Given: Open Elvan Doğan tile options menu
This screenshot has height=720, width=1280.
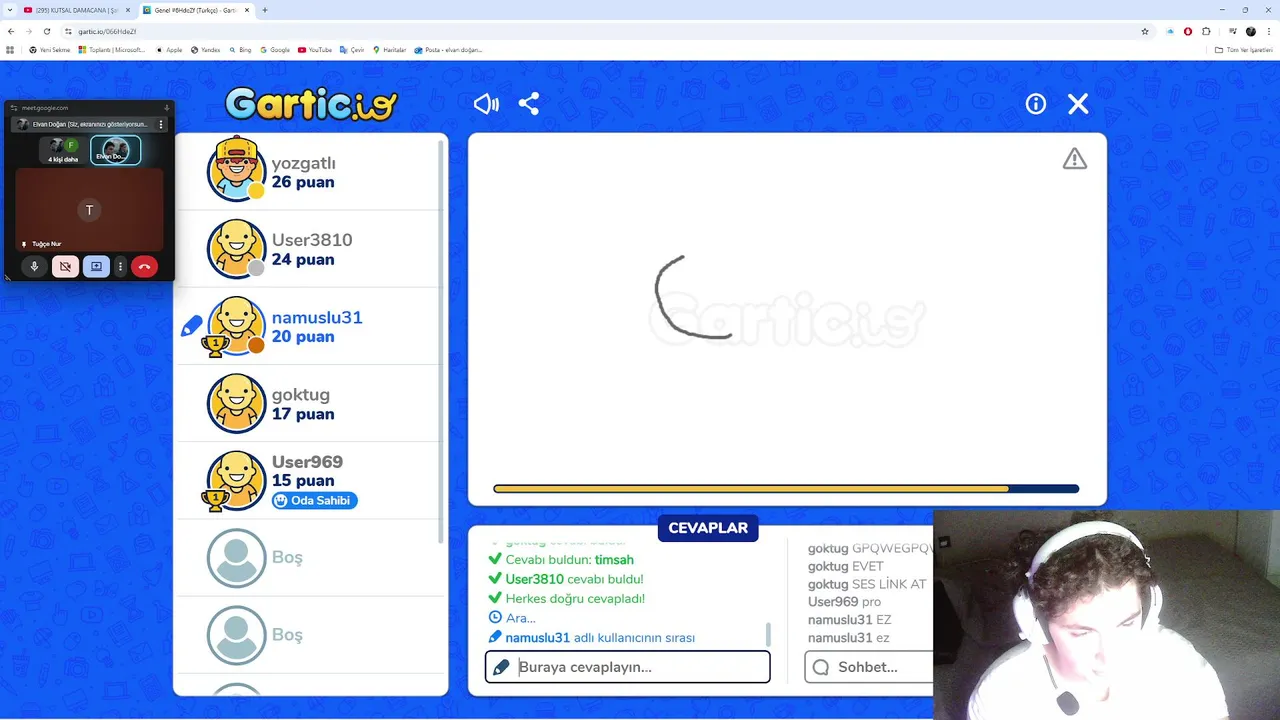Looking at the screenshot, I should pos(161,125).
